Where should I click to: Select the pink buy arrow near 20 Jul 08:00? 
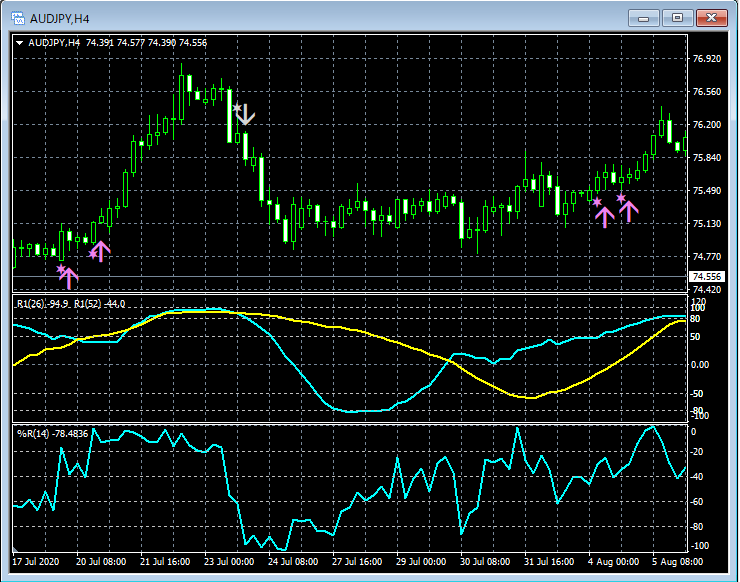[100, 252]
